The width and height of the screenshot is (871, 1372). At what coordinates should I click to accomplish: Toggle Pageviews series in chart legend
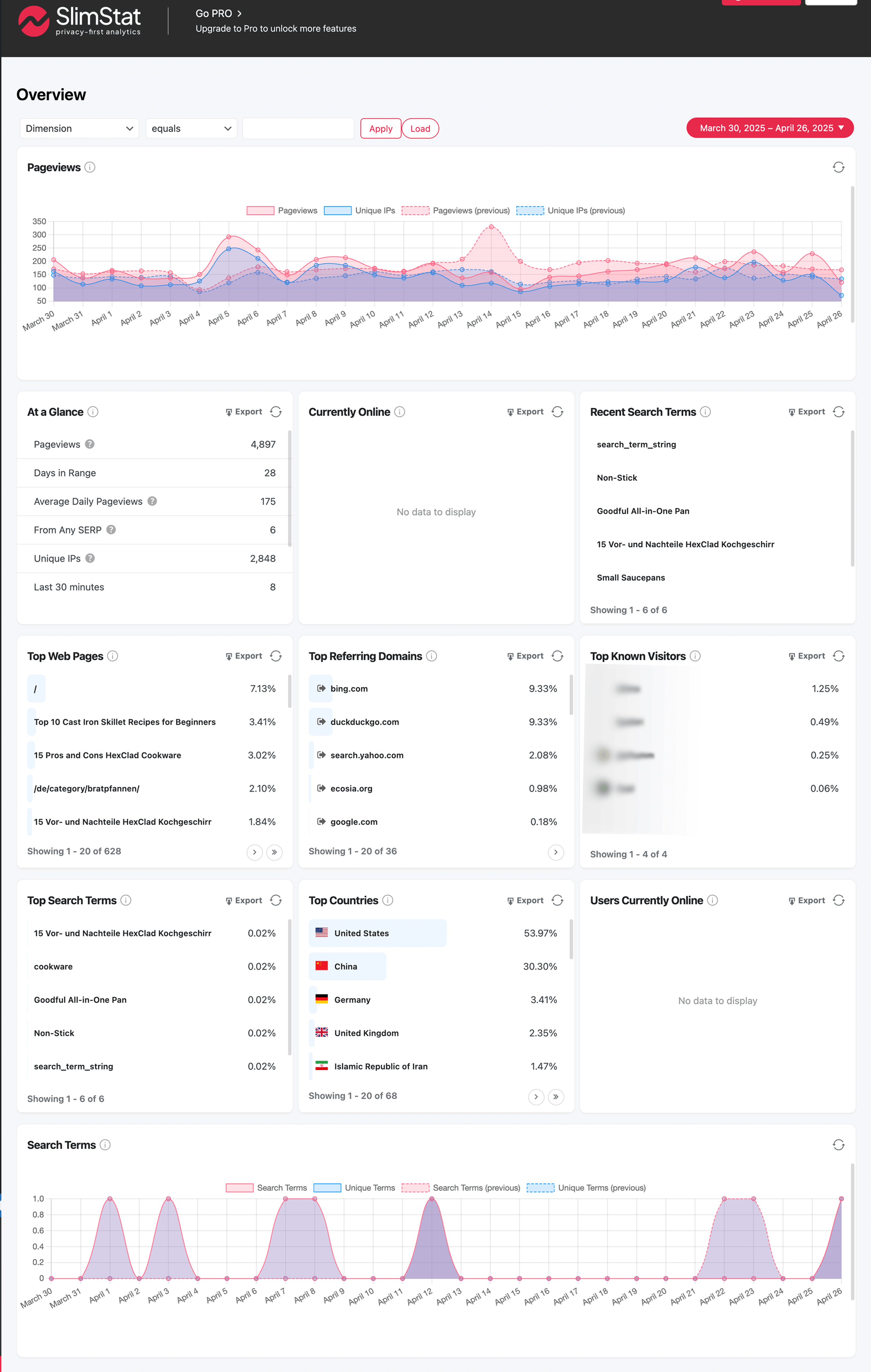point(282,211)
